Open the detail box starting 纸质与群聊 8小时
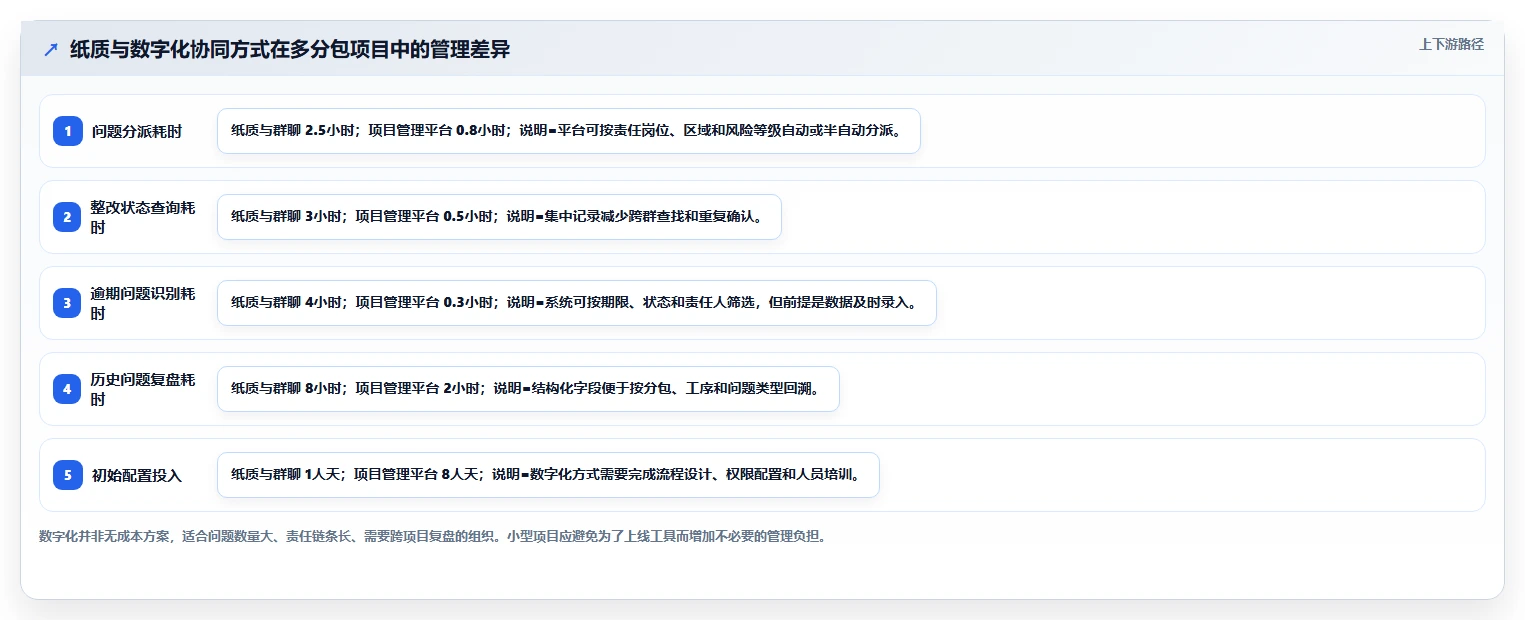This screenshot has width=1525, height=620. click(x=528, y=389)
